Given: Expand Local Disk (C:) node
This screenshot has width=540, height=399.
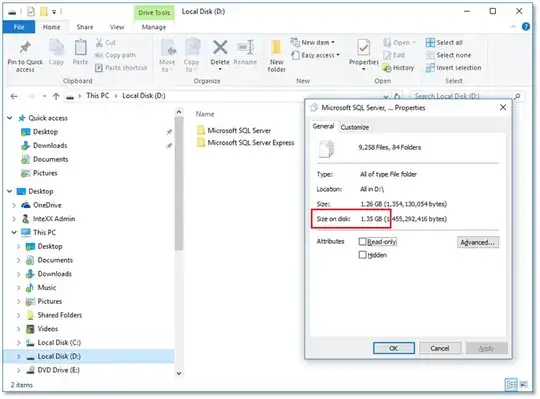Looking at the screenshot, I should click(18, 343).
